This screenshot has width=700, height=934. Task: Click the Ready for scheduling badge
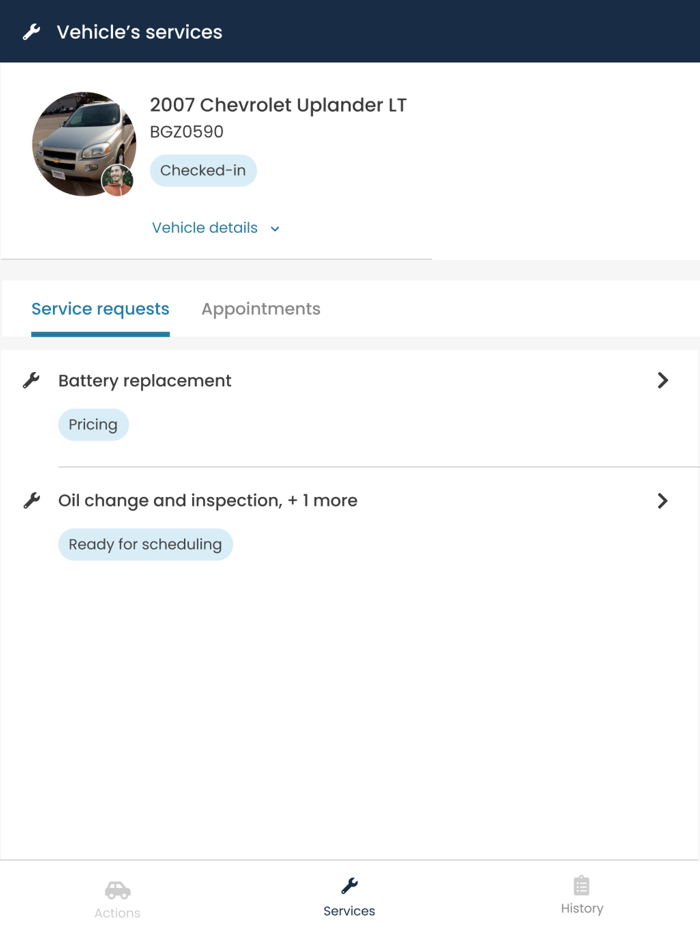click(145, 545)
